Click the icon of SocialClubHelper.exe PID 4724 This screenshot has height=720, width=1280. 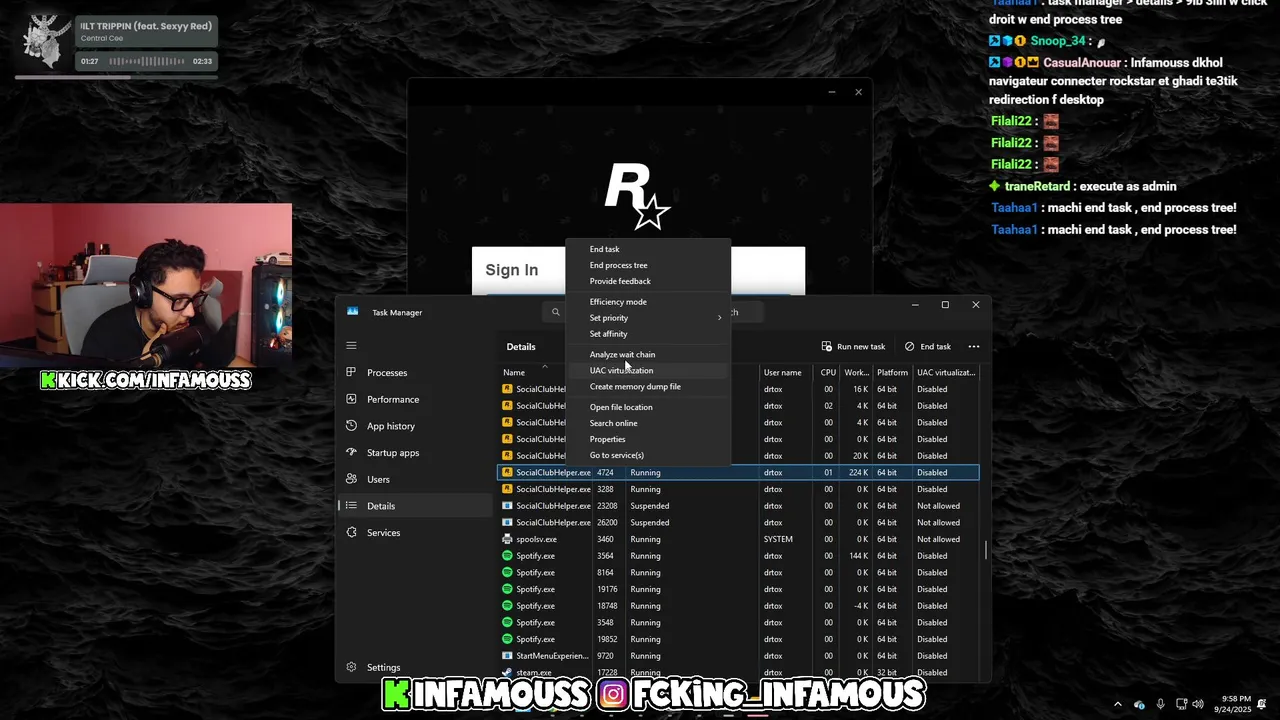507,472
